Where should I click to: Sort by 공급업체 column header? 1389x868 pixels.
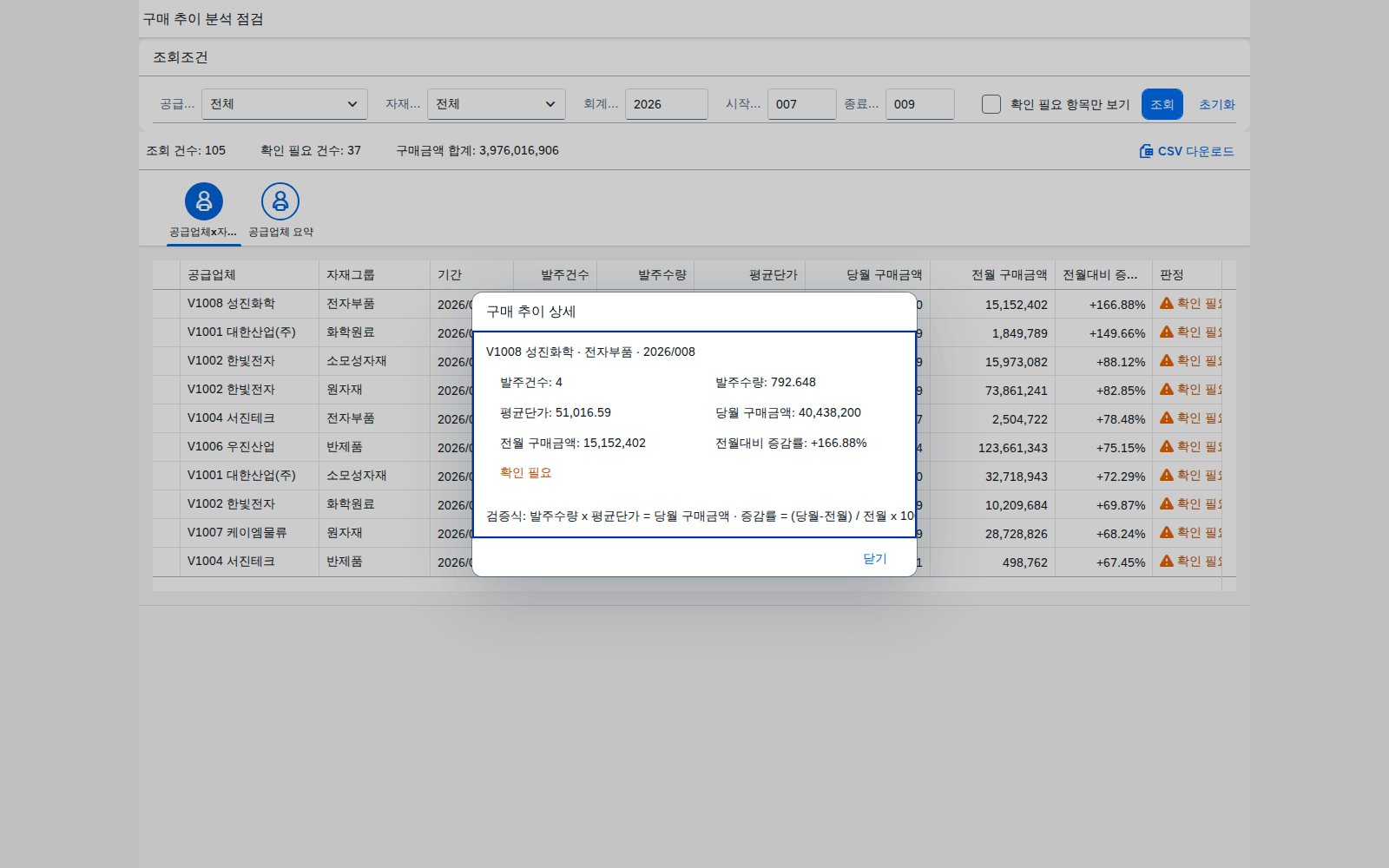250,274
